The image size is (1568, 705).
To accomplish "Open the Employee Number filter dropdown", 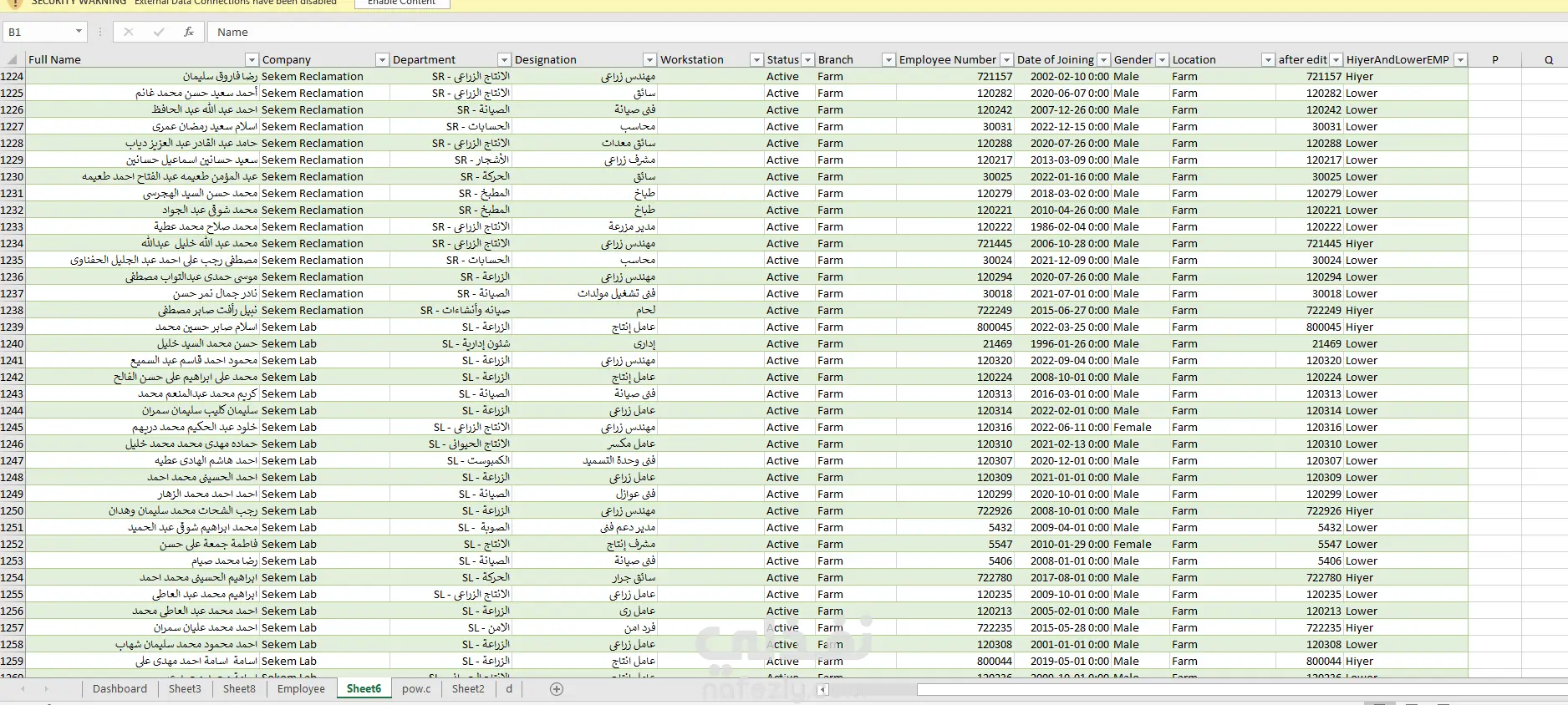I will pyautogui.click(x=1006, y=59).
